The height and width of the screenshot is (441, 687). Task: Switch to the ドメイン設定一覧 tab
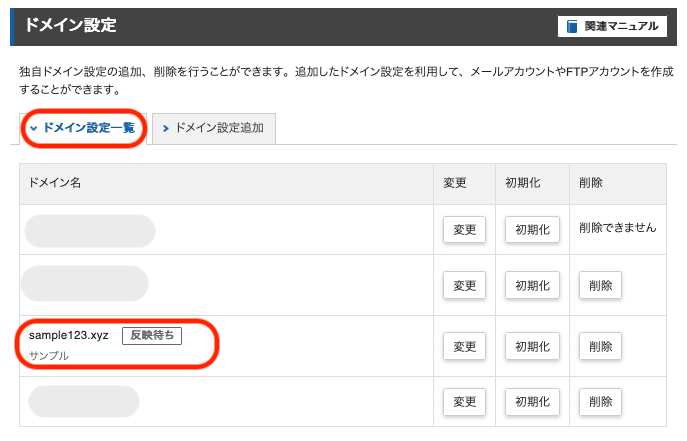(83, 128)
